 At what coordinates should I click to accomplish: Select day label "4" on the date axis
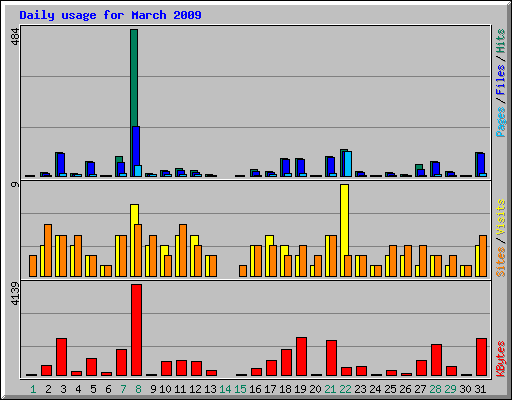tap(78, 389)
